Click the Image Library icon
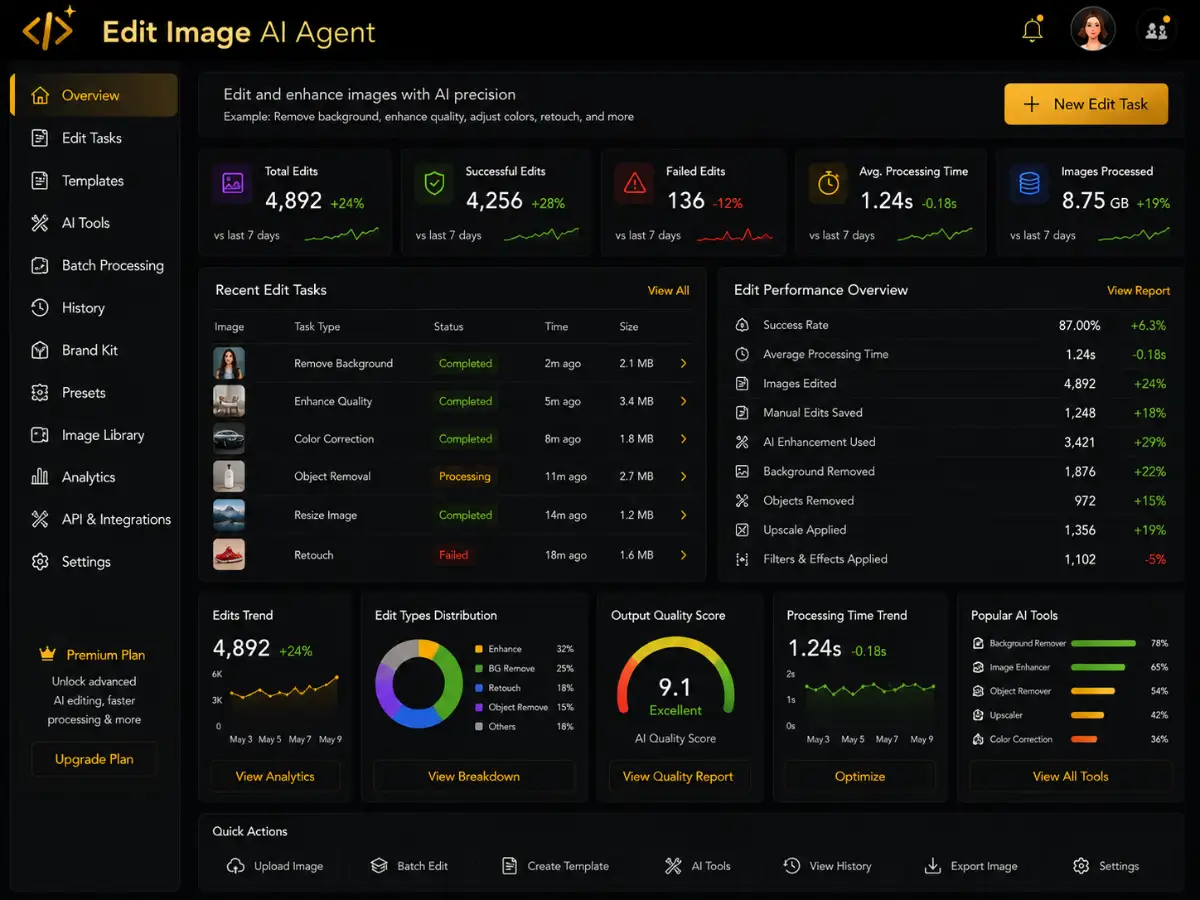This screenshot has width=1200, height=900. click(40, 435)
